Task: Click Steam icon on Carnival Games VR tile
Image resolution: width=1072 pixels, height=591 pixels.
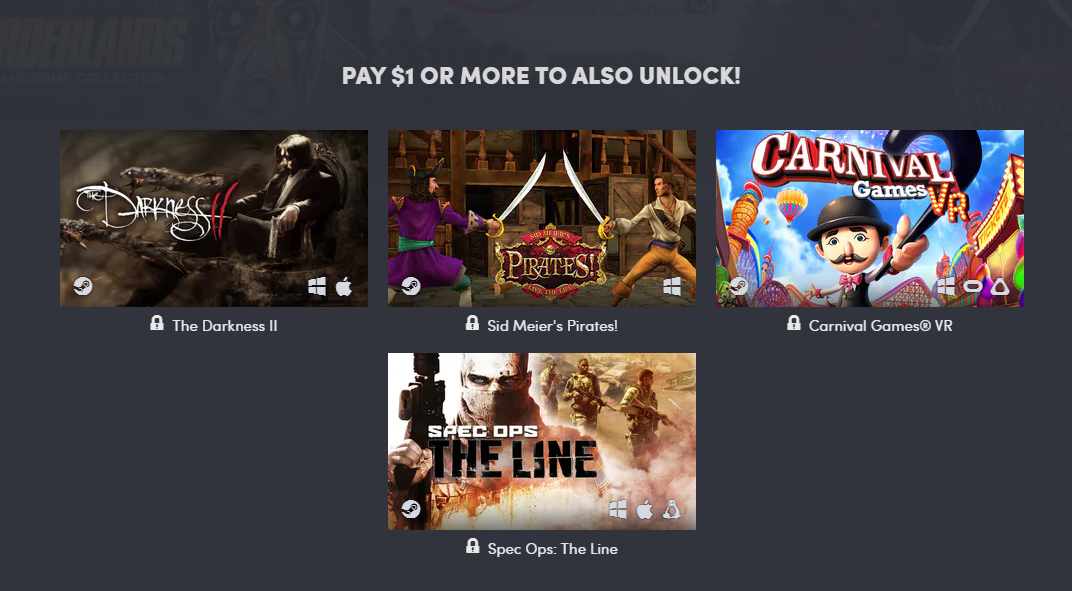Action: tap(739, 286)
